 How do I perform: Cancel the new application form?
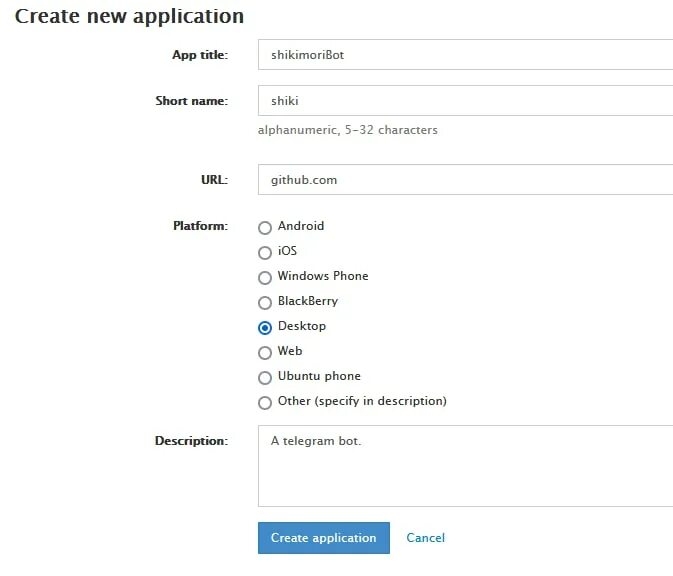425,538
